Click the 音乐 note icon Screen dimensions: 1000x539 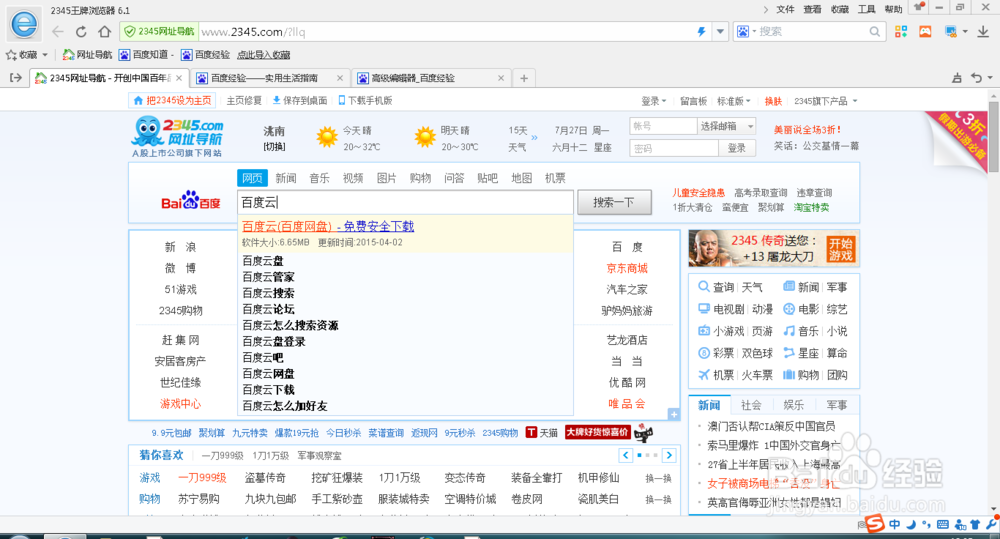[x=789, y=331]
